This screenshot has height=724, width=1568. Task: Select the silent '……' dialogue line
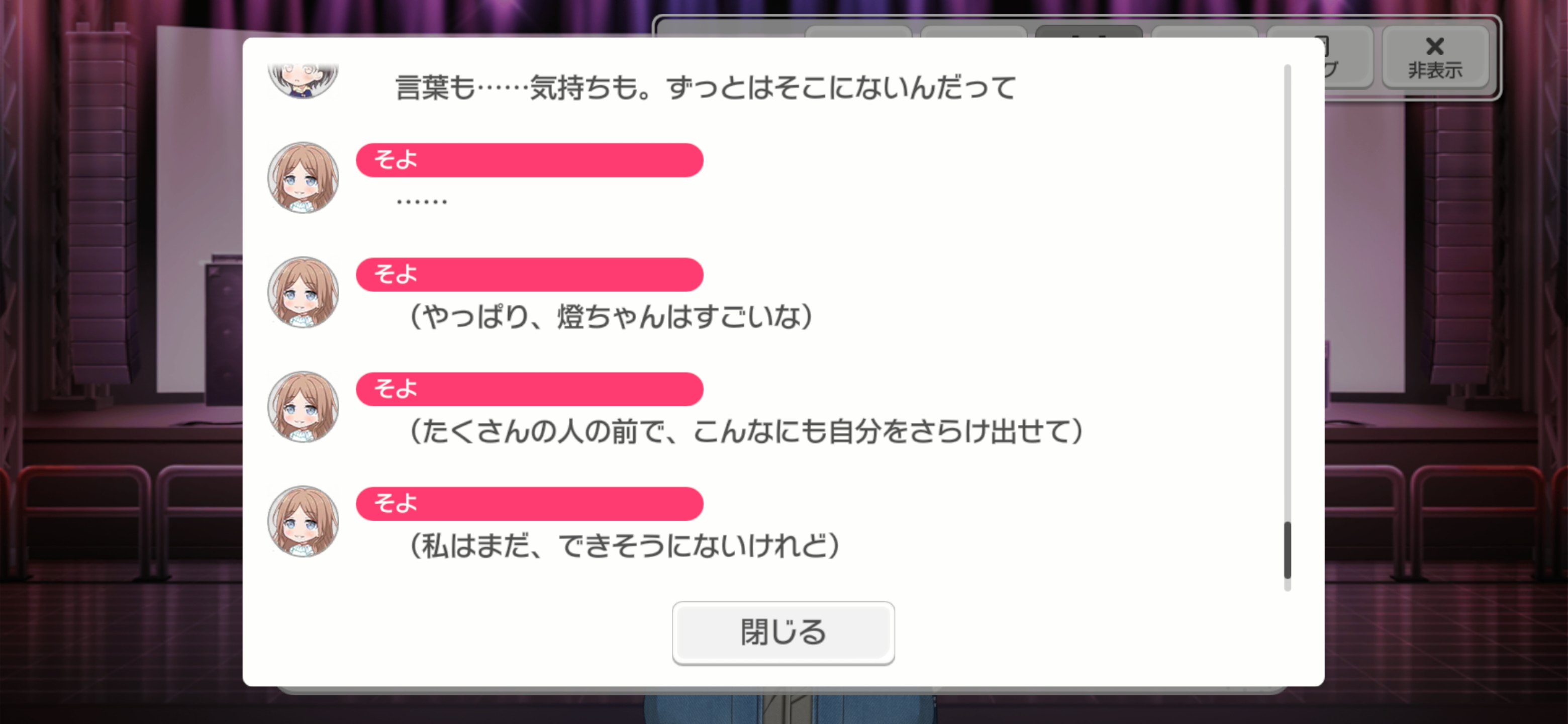click(422, 200)
